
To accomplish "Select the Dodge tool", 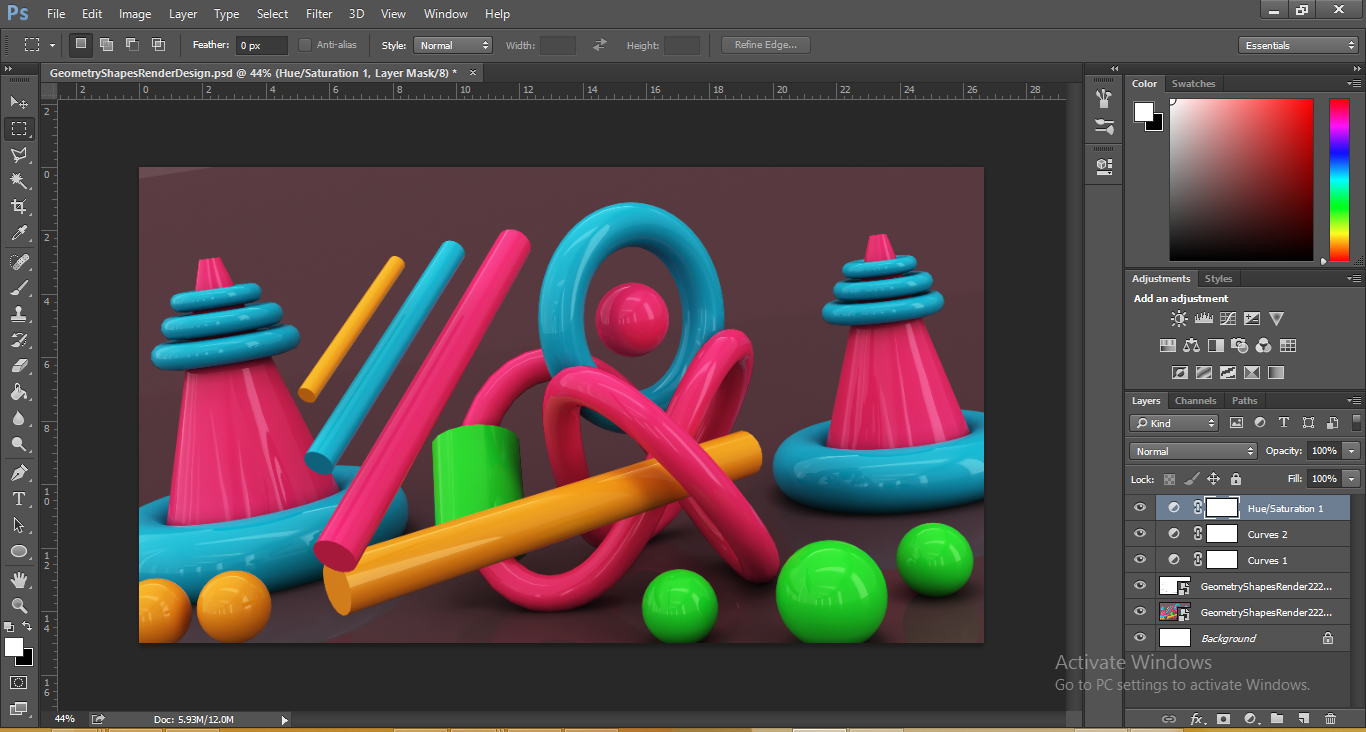I will point(18,444).
